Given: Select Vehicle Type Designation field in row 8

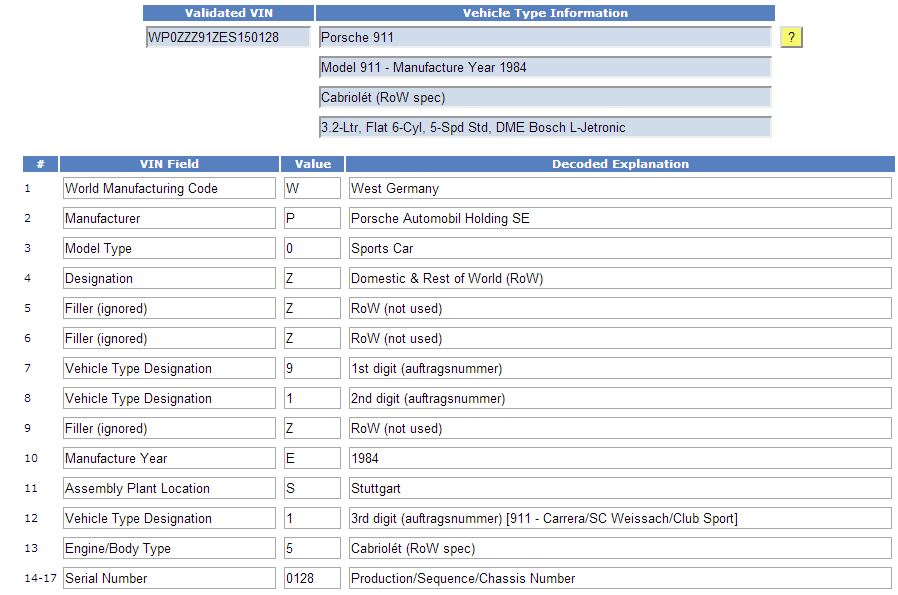Looking at the screenshot, I should (x=169, y=398).
